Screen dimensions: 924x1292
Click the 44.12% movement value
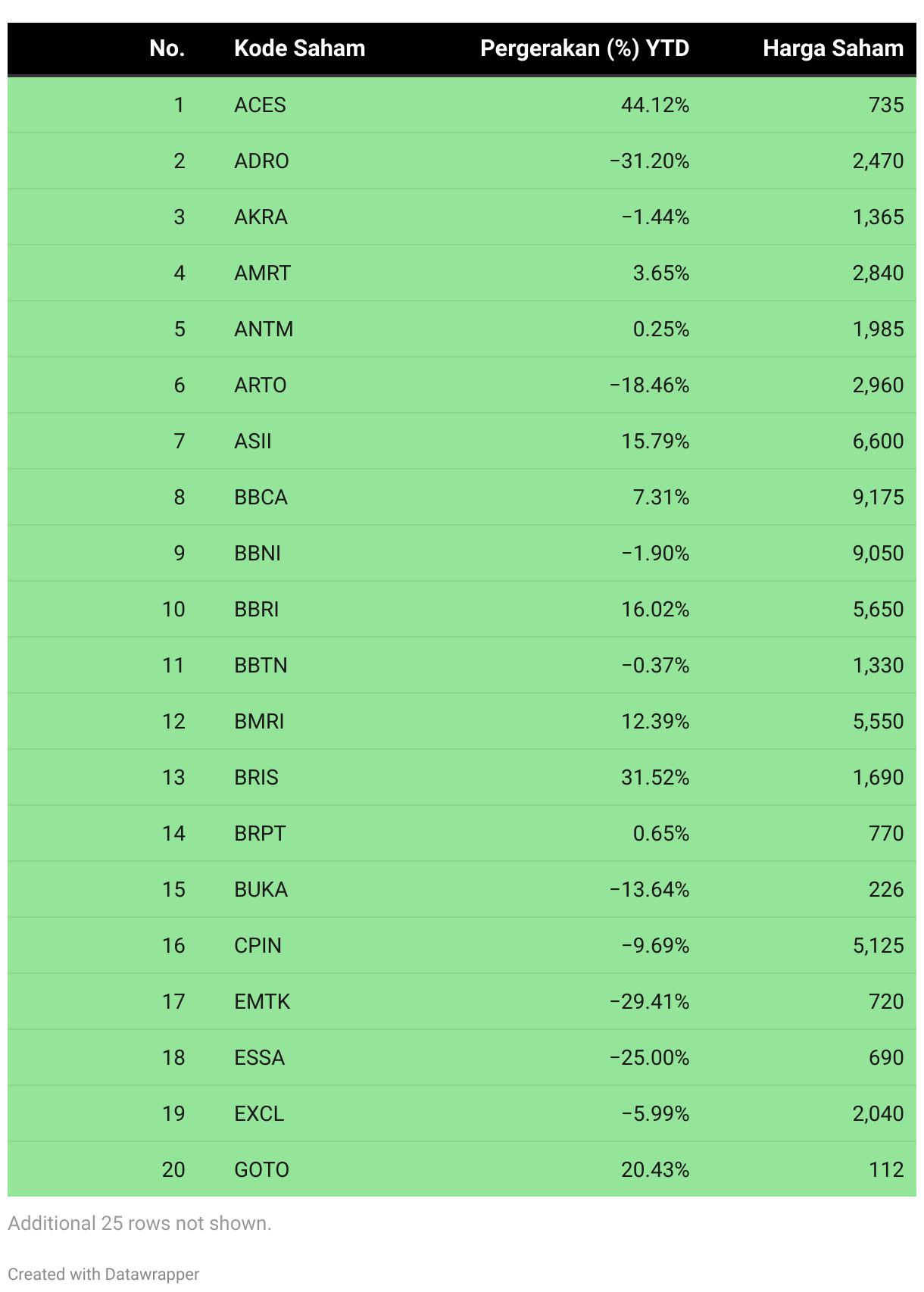click(655, 105)
